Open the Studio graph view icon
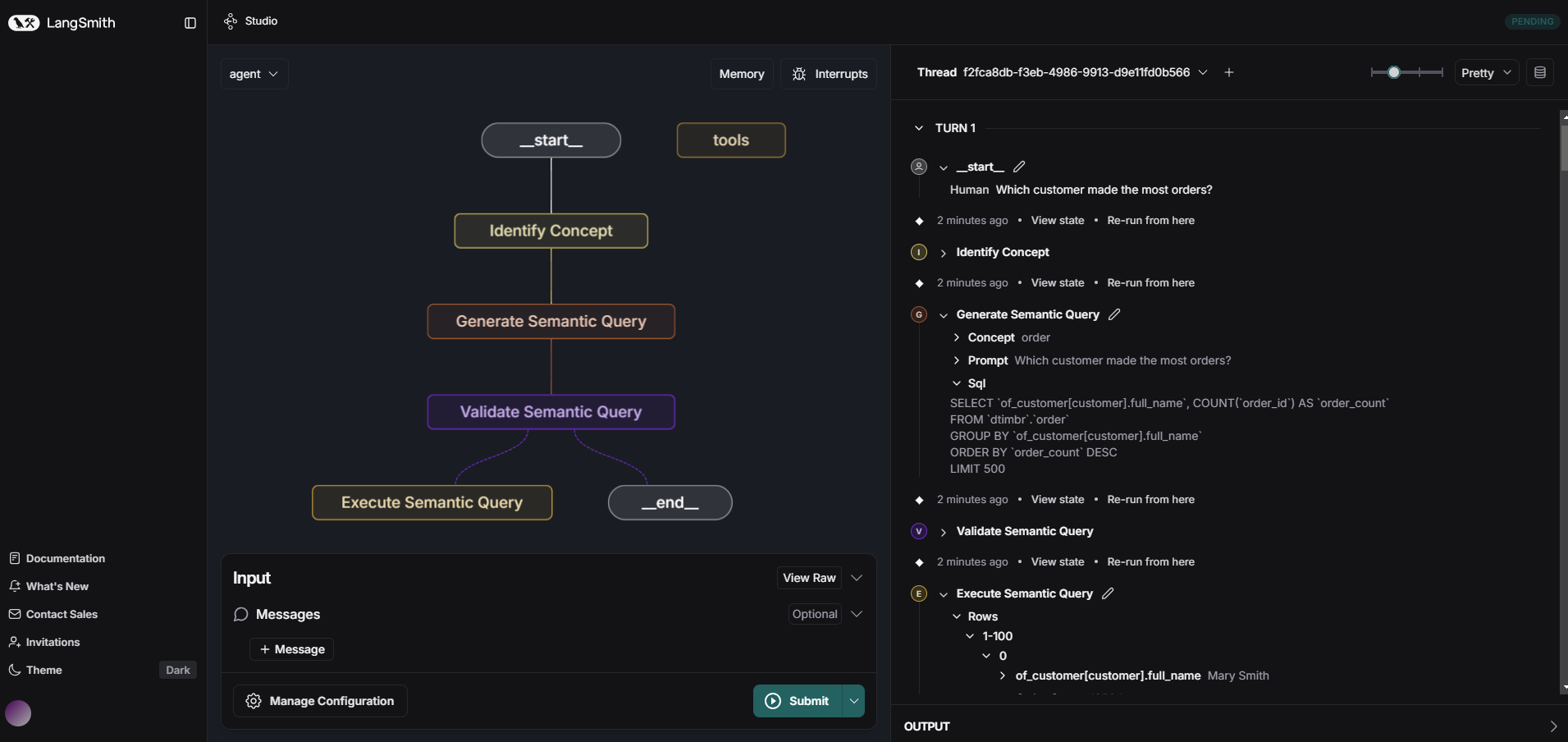This screenshot has width=1568, height=742. click(231, 21)
